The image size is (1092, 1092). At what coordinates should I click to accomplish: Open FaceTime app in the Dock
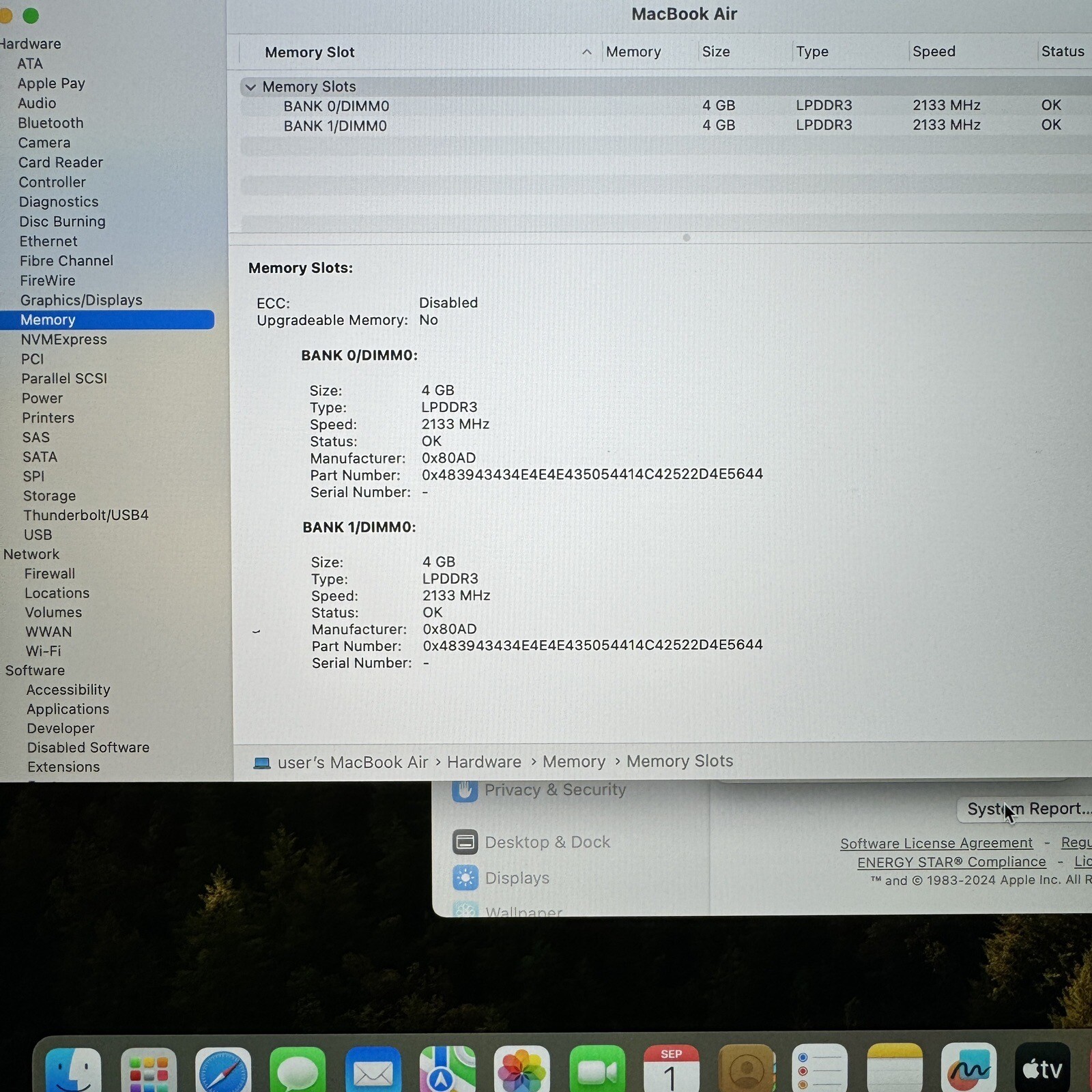point(597,1069)
